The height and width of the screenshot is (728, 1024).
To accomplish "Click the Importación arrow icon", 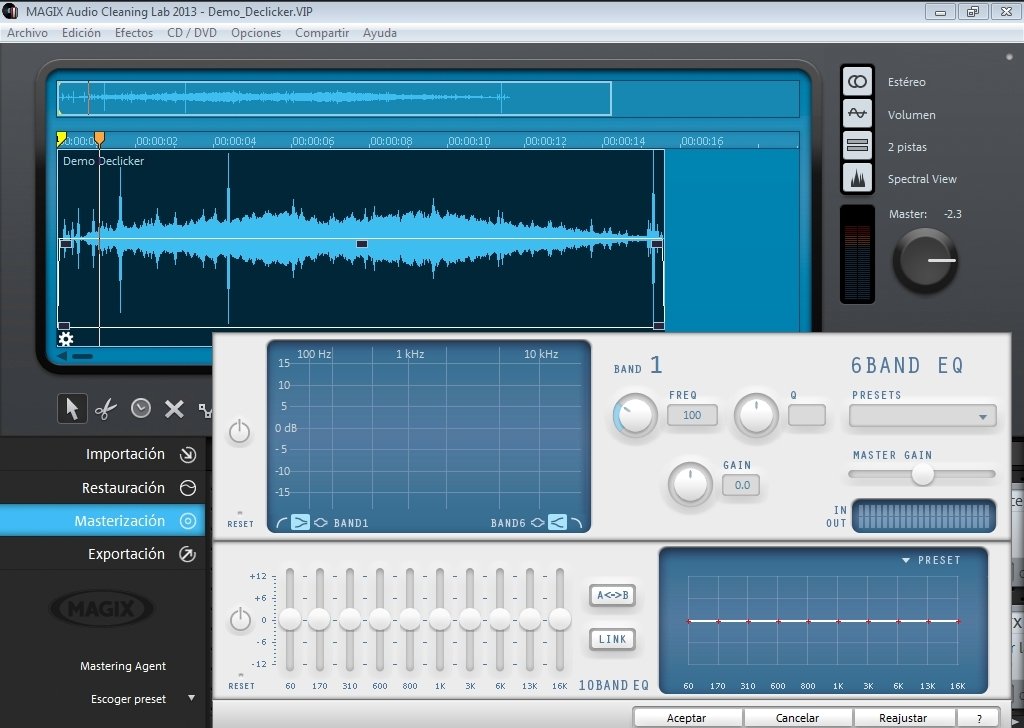I will (x=188, y=454).
